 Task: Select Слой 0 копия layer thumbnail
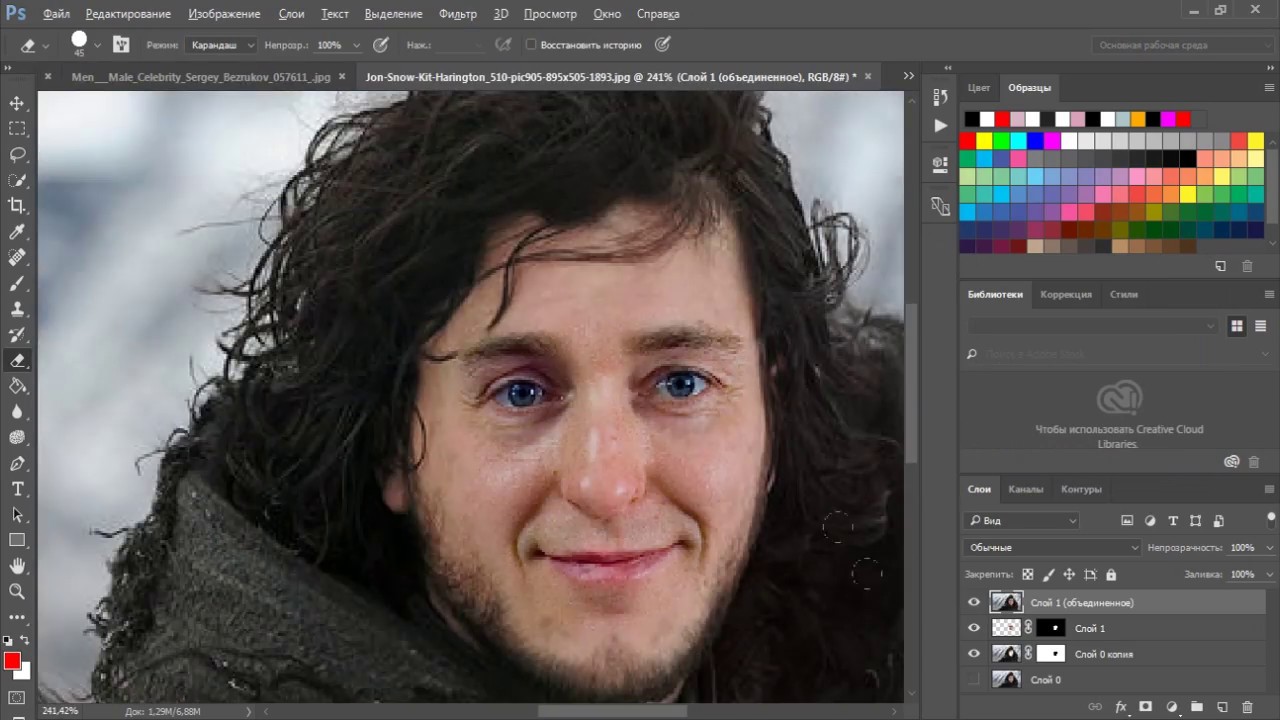tap(1005, 654)
